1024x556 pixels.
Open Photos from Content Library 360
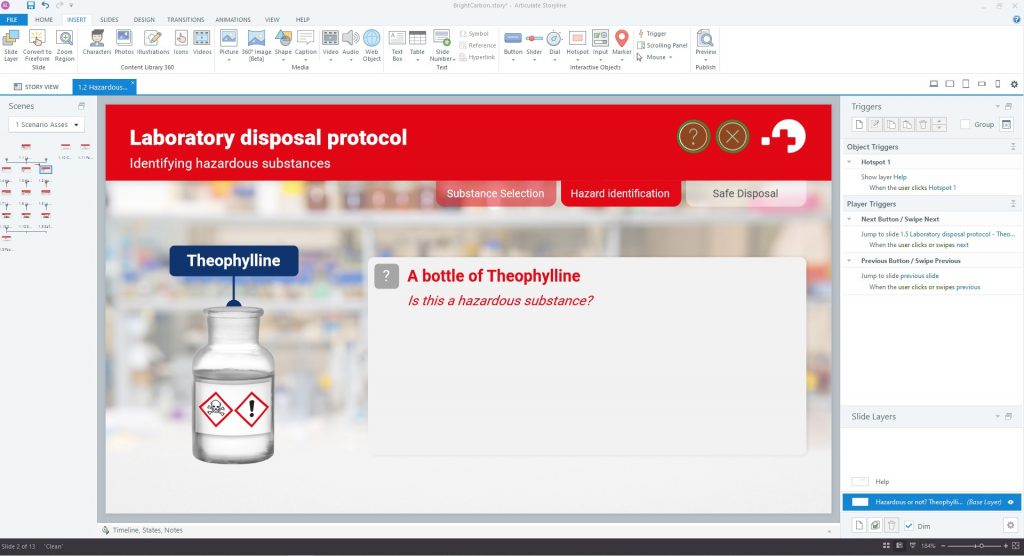(123, 42)
